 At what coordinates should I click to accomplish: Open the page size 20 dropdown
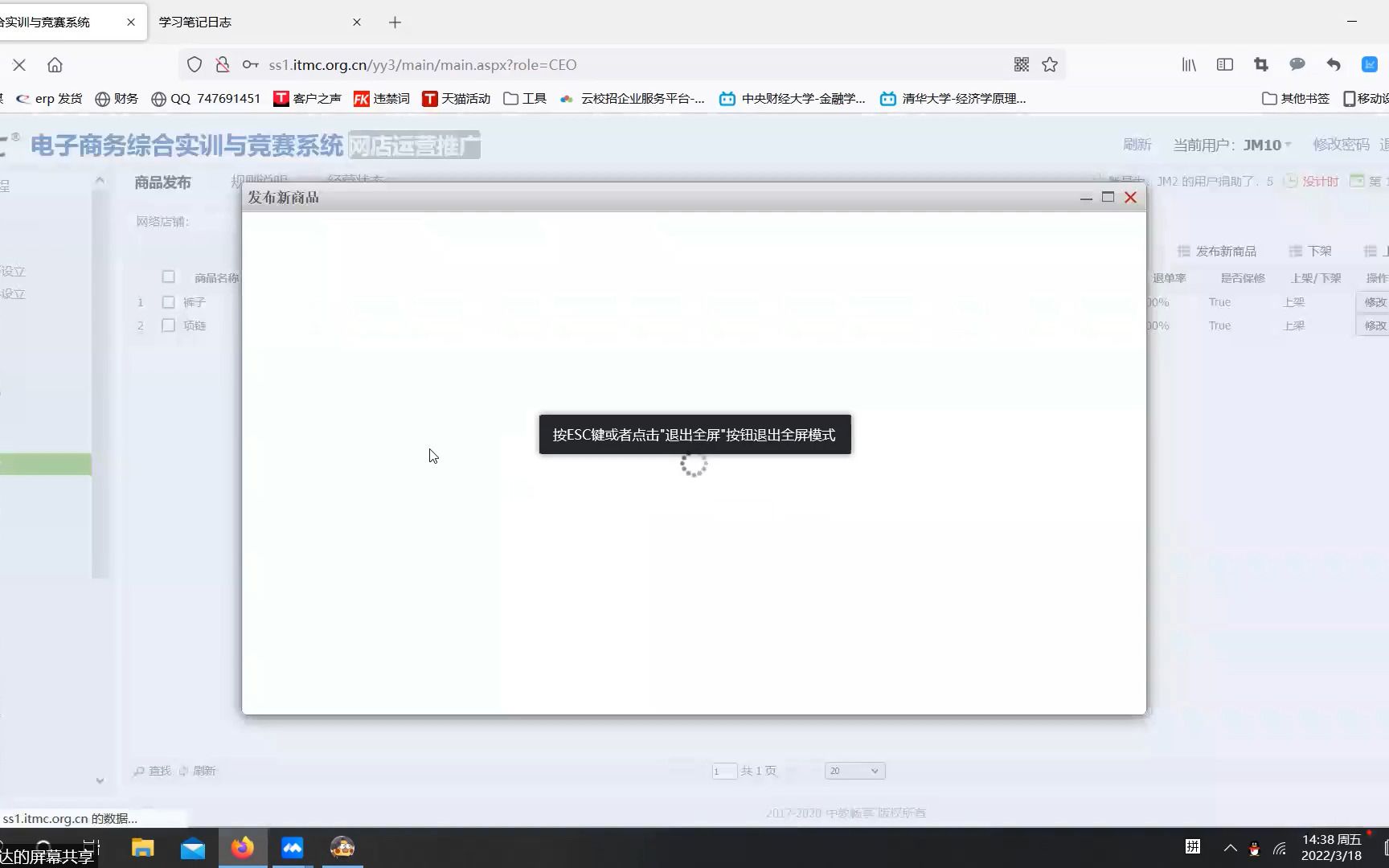[855, 771]
